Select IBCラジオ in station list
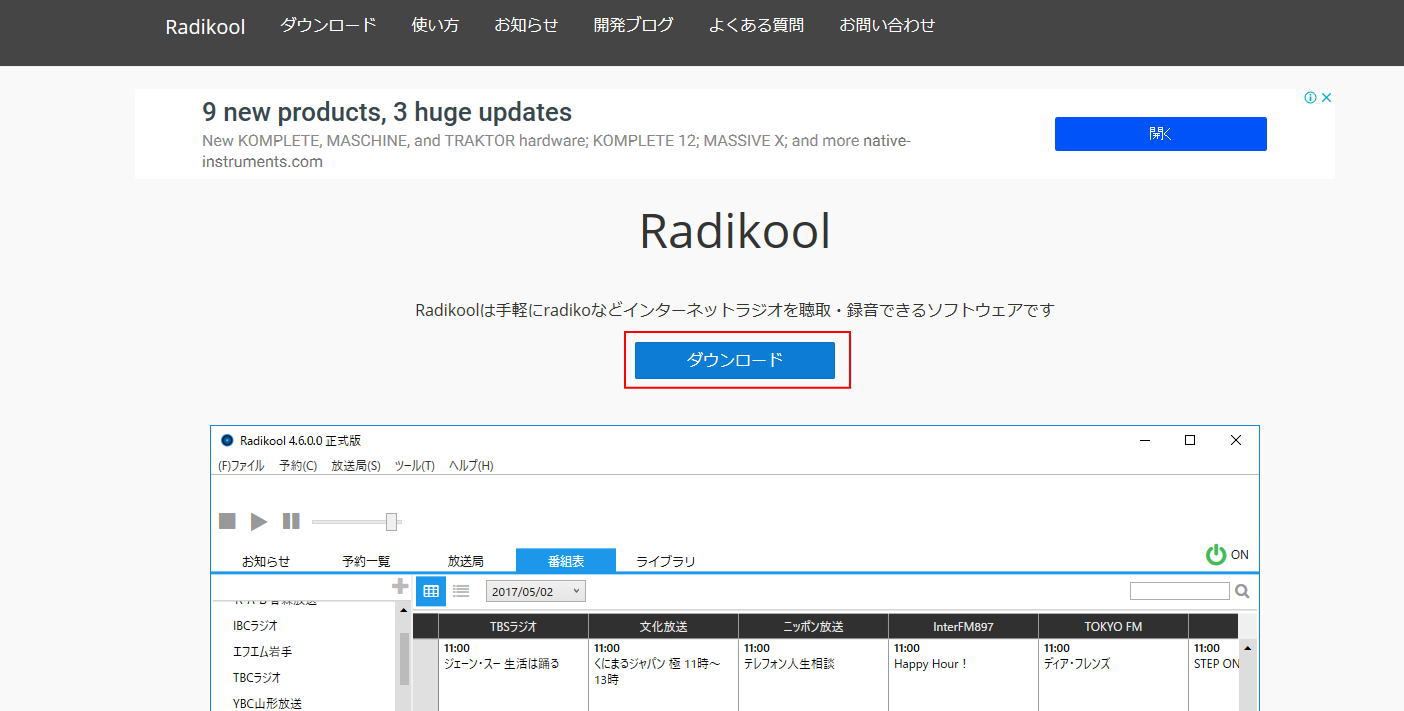 pyautogui.click(x=256, y=626)
